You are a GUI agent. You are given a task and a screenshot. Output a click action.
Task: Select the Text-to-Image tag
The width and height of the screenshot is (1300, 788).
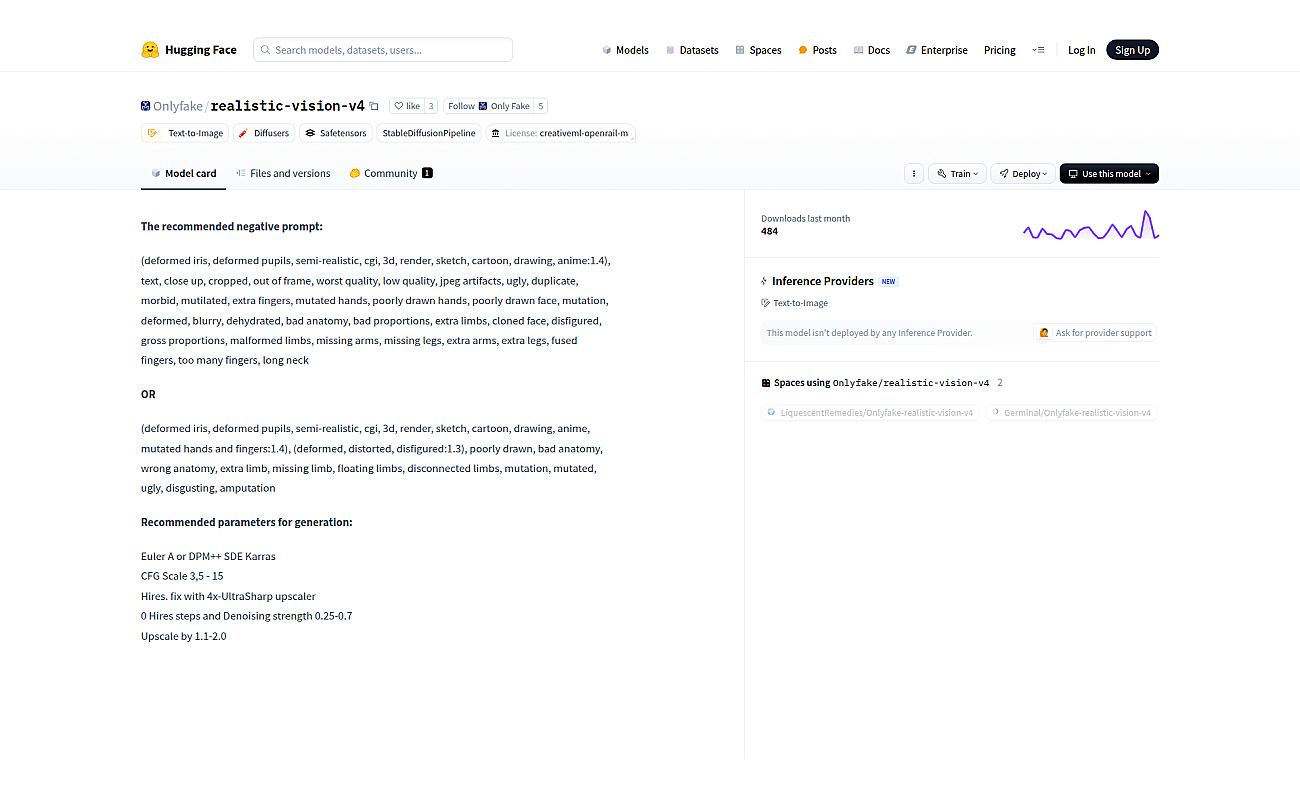[185, 133]
